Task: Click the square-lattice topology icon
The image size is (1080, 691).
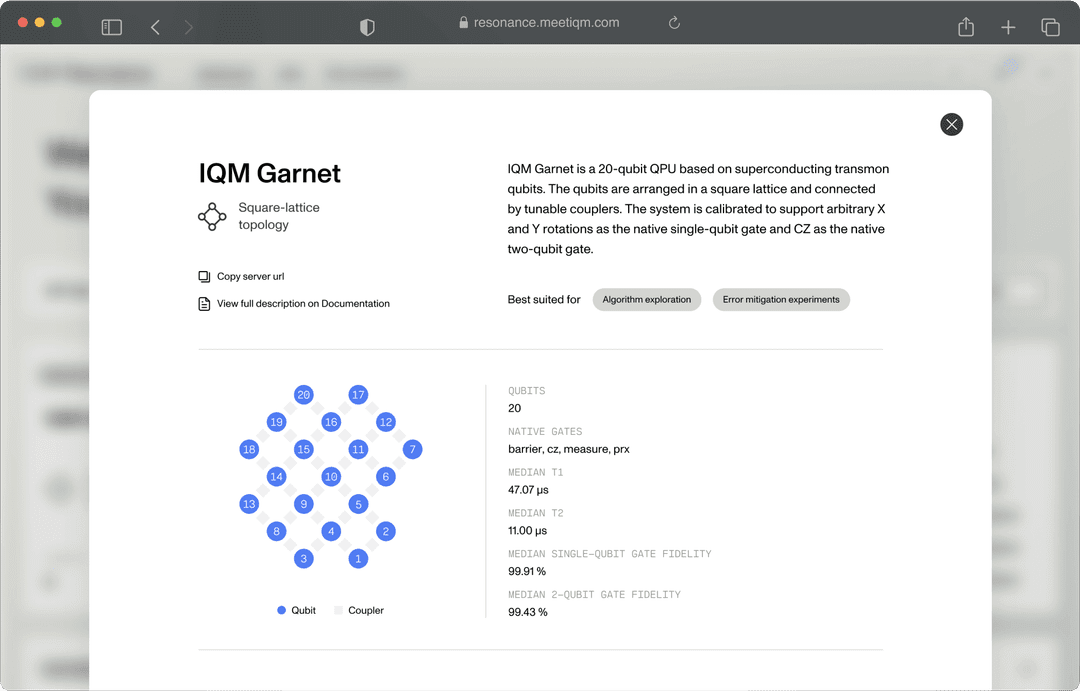Action: (x=212, y=216)
